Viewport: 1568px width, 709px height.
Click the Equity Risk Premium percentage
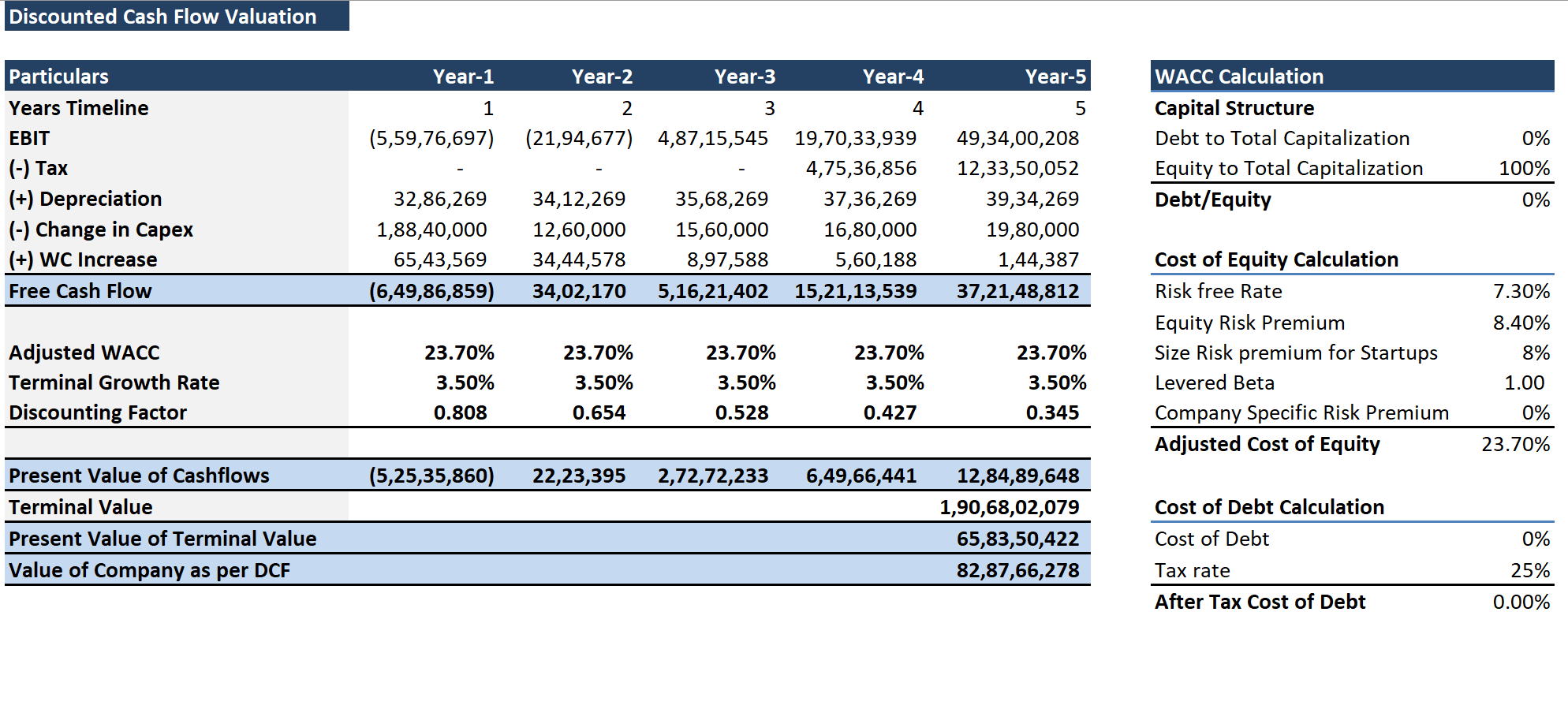pos(1521,323)
